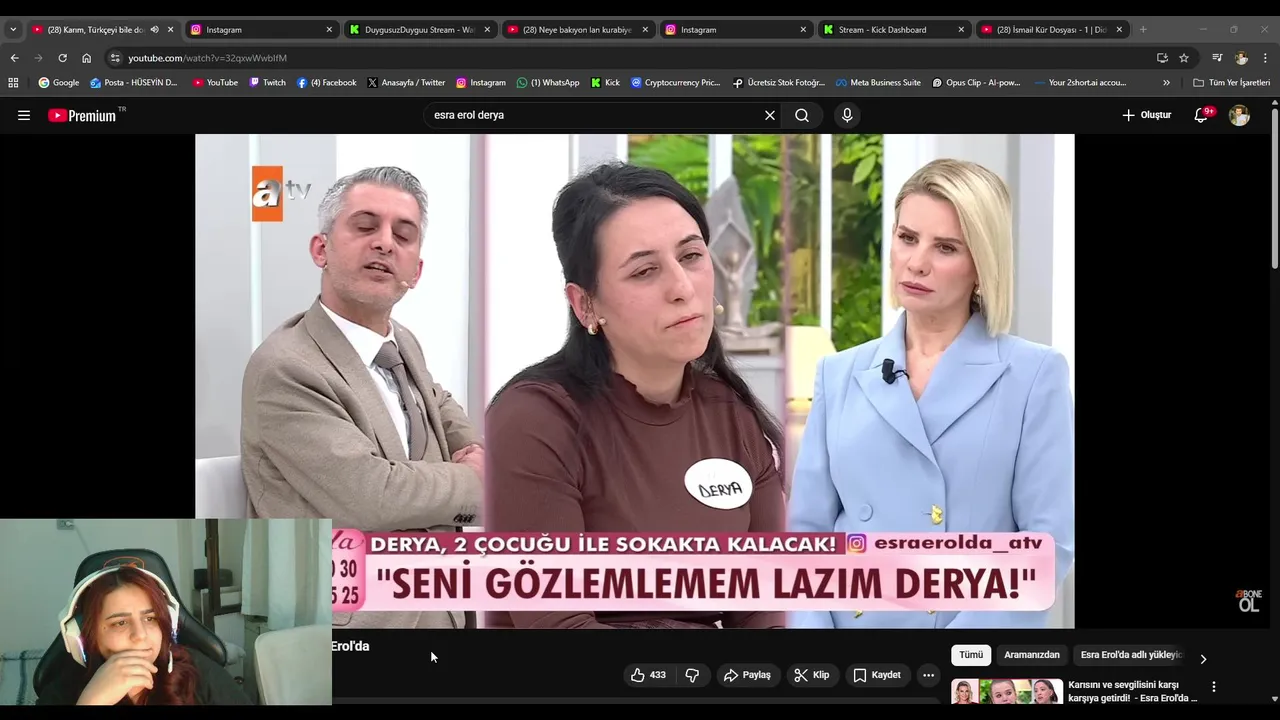Screen dimensions: 1280x720
Task: Open YouTube notifications bell
Action: 1202,115
